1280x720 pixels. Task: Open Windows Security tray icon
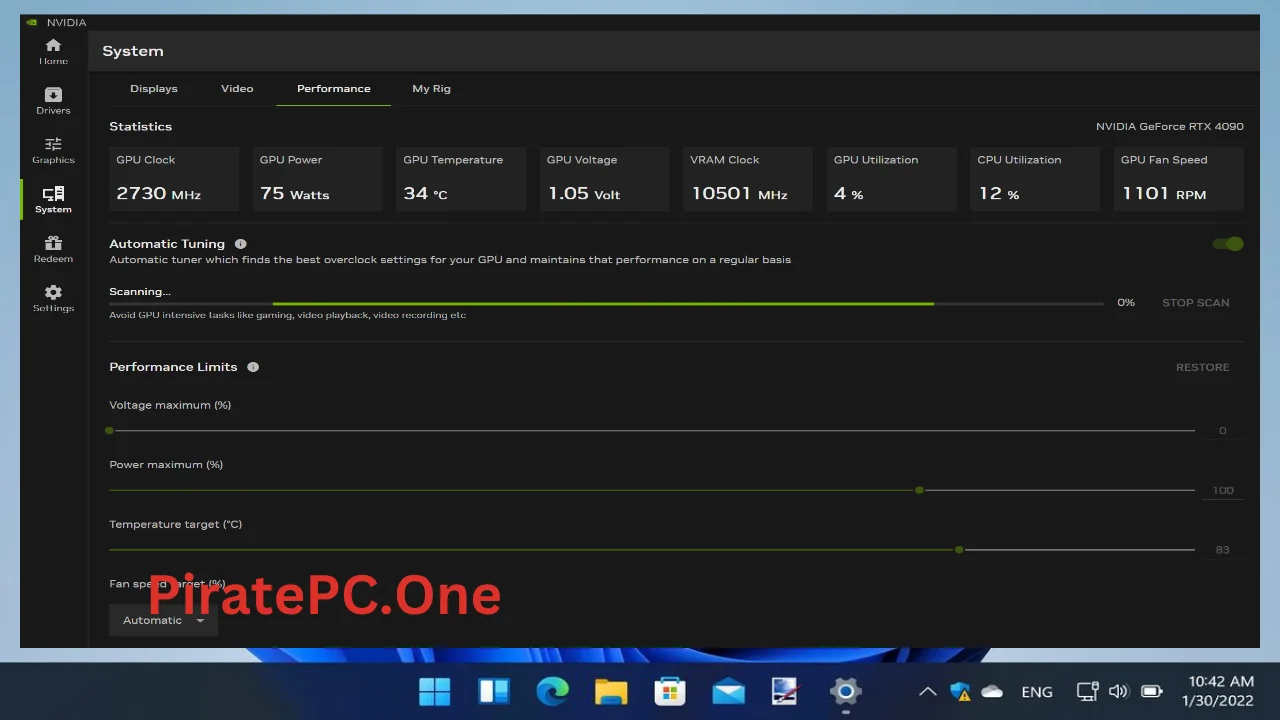point(960,691)
